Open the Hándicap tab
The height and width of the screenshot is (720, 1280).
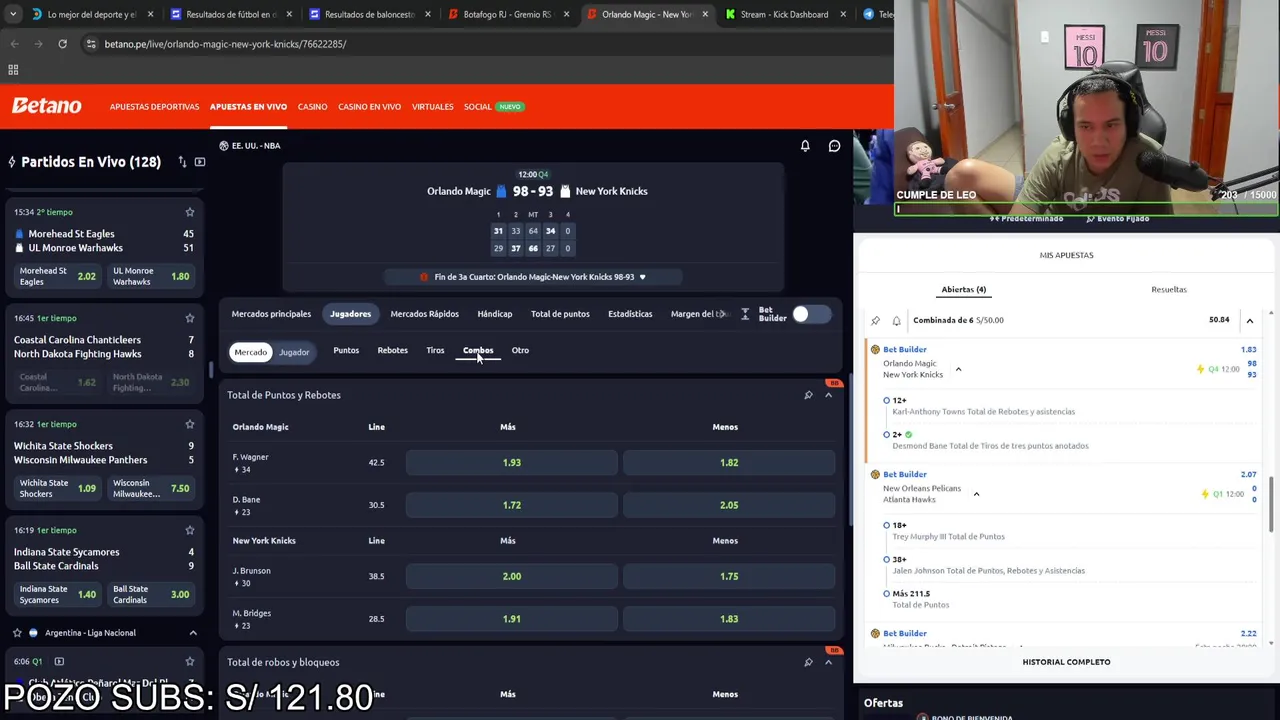click(x=494, y=314)
